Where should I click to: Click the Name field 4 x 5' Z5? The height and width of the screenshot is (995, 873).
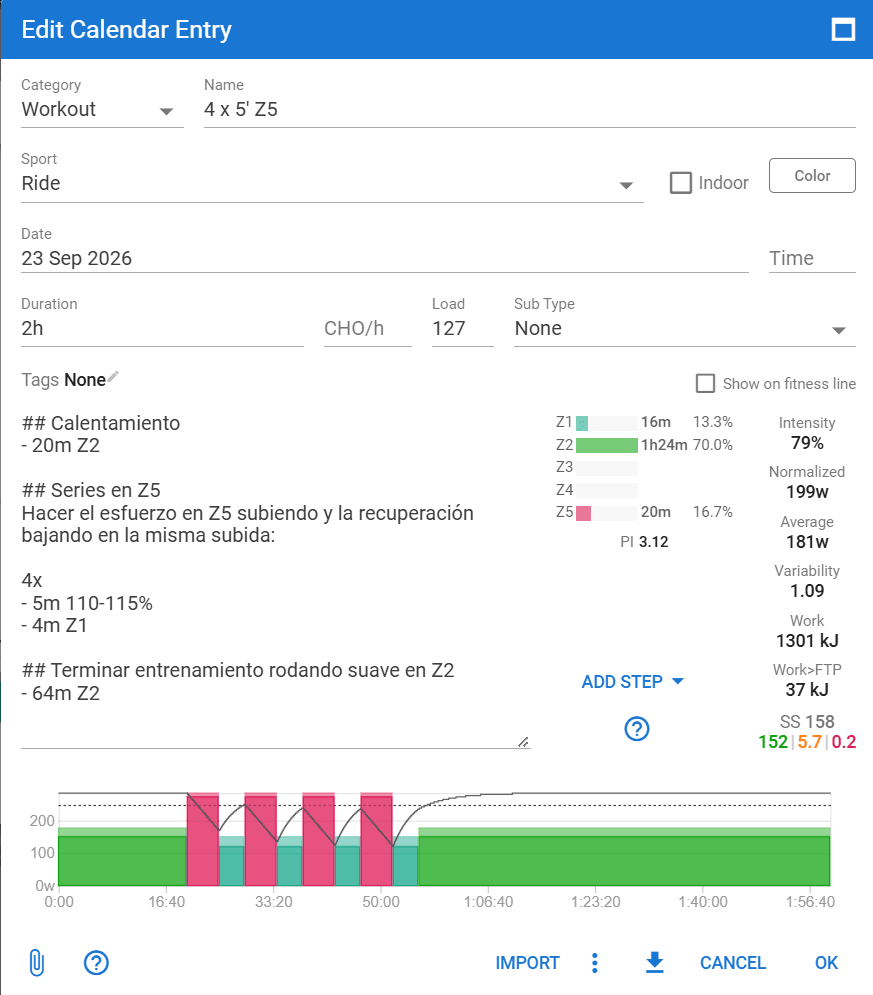530,109
